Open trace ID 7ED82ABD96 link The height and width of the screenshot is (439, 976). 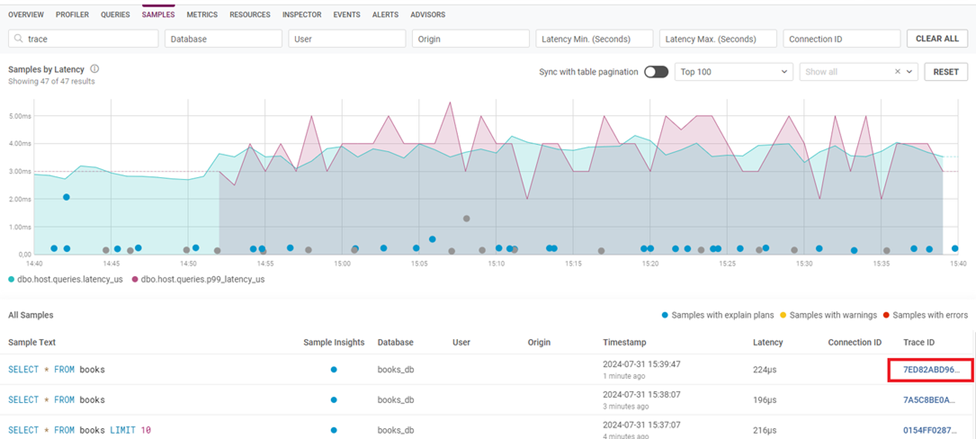(x=930, y=370)
